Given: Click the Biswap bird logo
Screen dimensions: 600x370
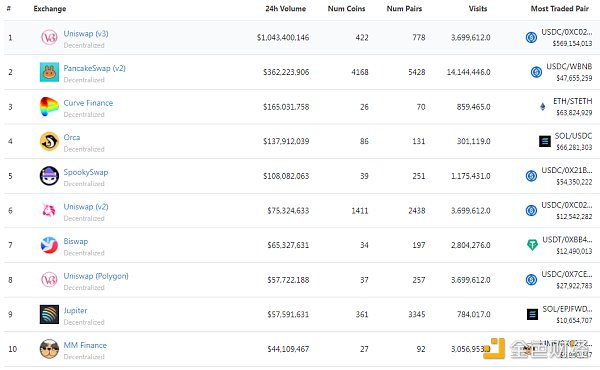Looking at the screenshot, I should click(49, 245).
